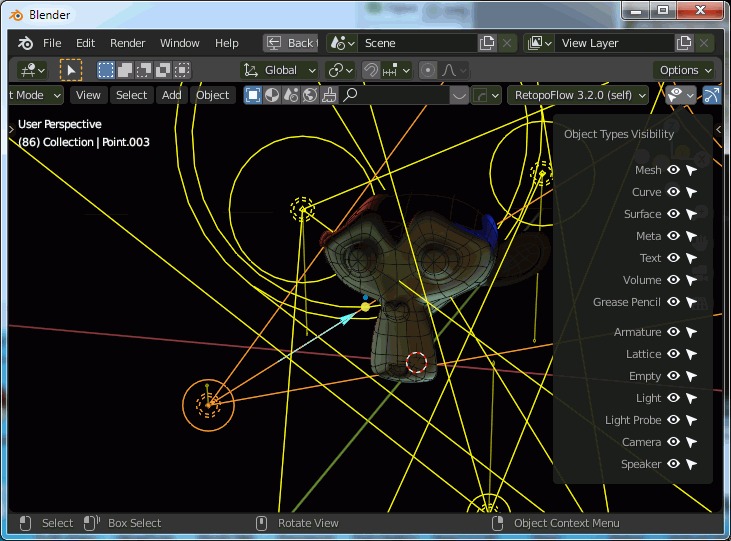
Task: Click the Back to Previous button
Action: pos(291,43)
